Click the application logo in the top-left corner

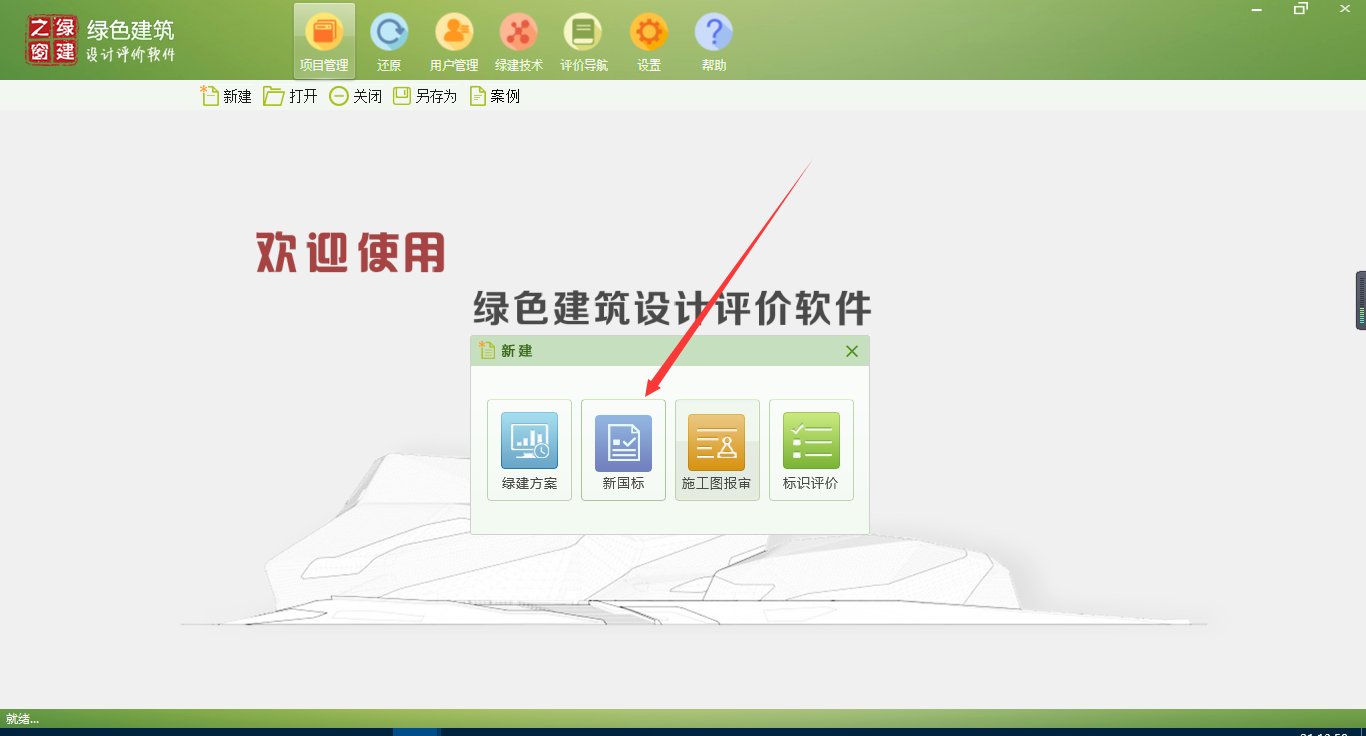click(x=51, y=40)
